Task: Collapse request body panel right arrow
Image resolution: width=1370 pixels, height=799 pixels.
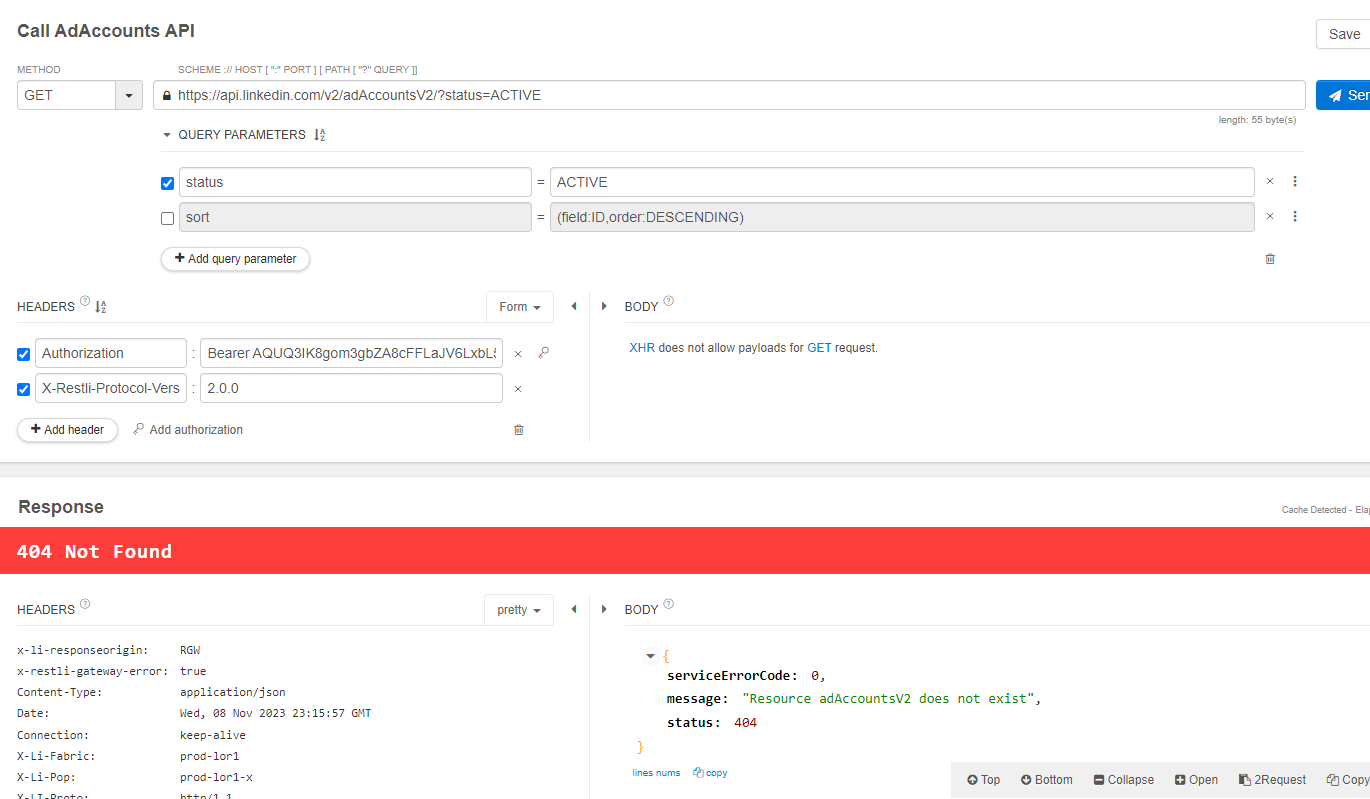Action: 604,306
